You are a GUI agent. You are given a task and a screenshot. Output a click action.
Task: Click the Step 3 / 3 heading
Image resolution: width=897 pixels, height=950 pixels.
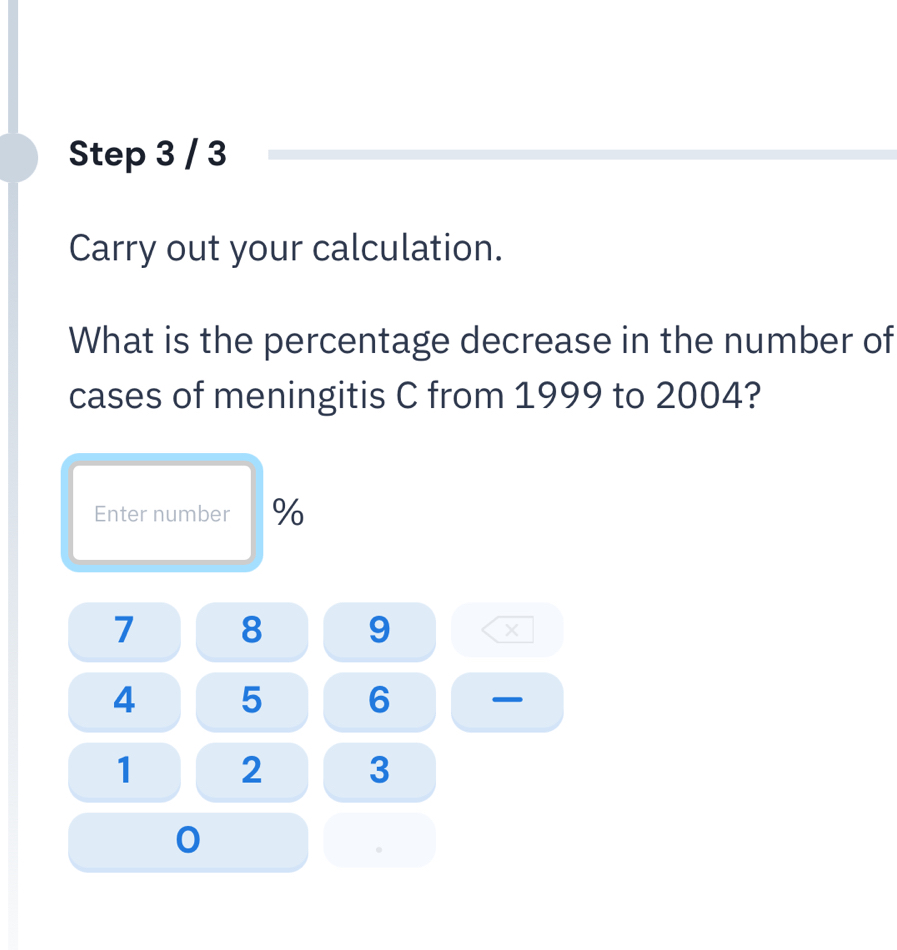coord(149,155)
